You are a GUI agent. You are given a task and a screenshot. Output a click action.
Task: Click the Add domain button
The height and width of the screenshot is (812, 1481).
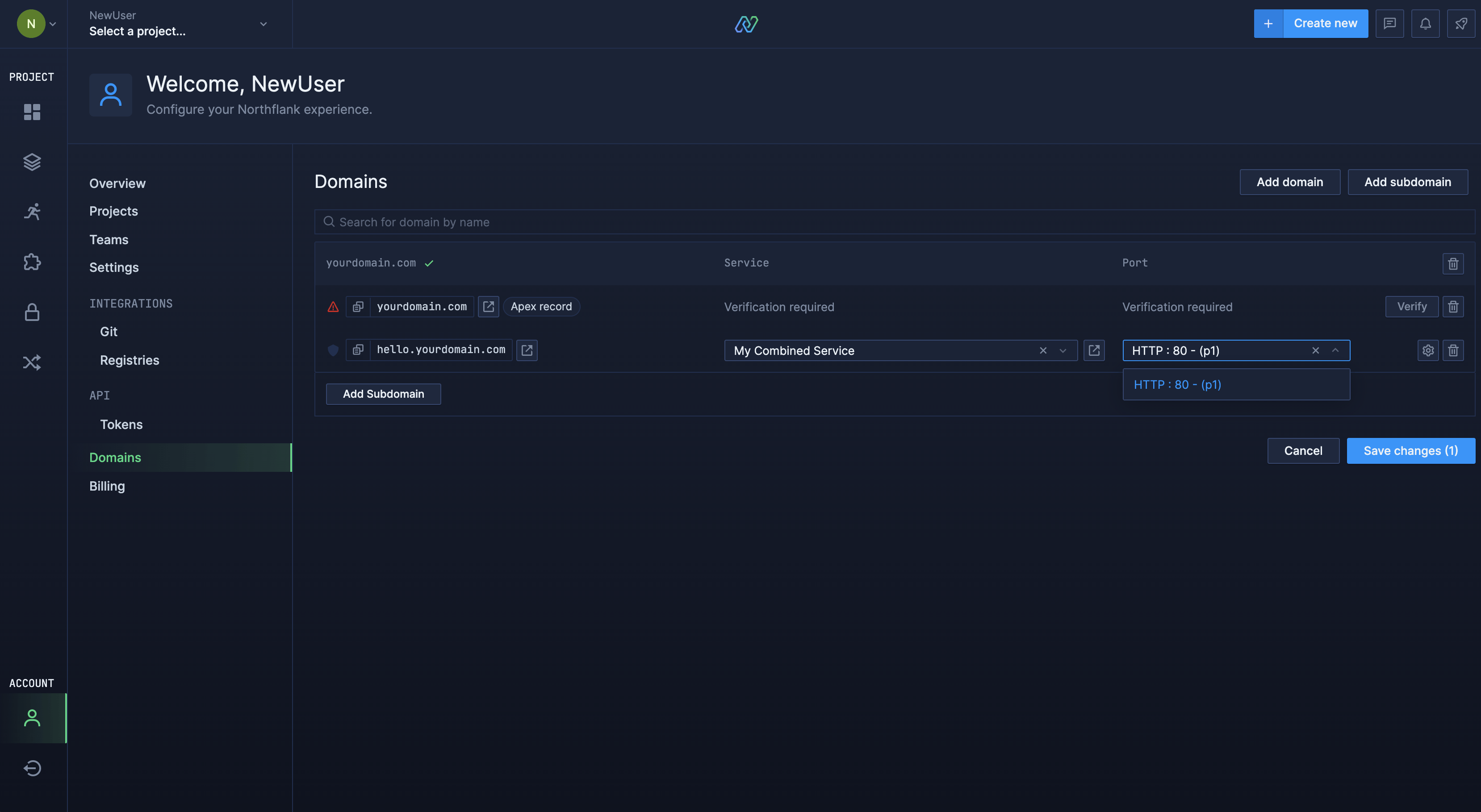[1289, 182]
